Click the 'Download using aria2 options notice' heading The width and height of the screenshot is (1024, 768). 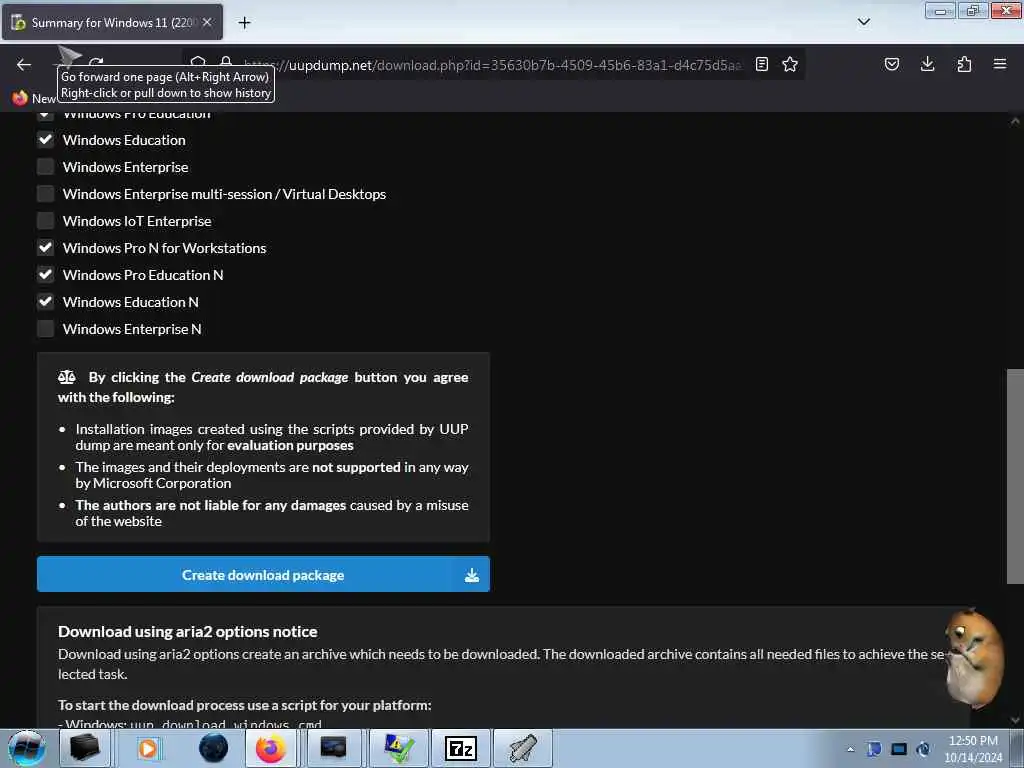point(187,632)
